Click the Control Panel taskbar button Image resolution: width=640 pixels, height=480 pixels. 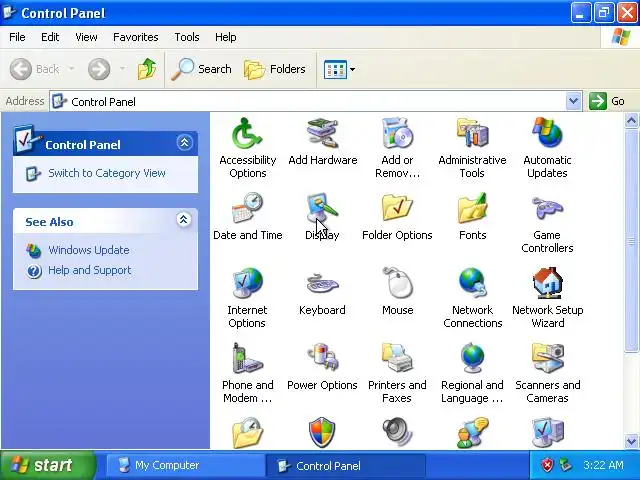point(345,465)
